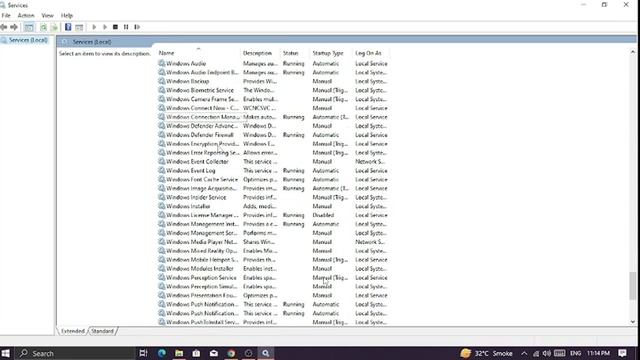Open File Explorer from the taskbar

(x=179, y=353)
